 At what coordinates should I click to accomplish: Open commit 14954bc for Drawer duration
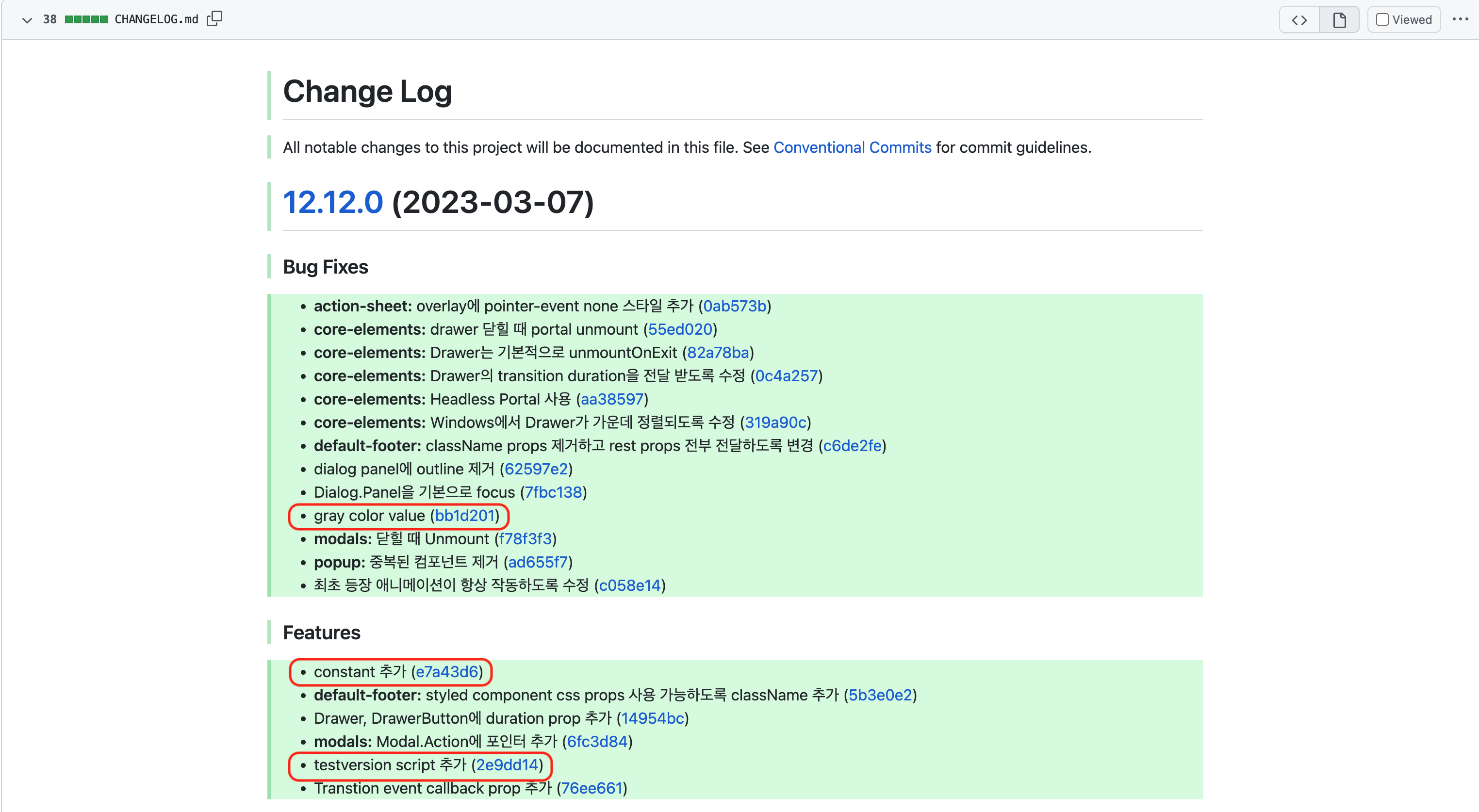tap(652, 718)
